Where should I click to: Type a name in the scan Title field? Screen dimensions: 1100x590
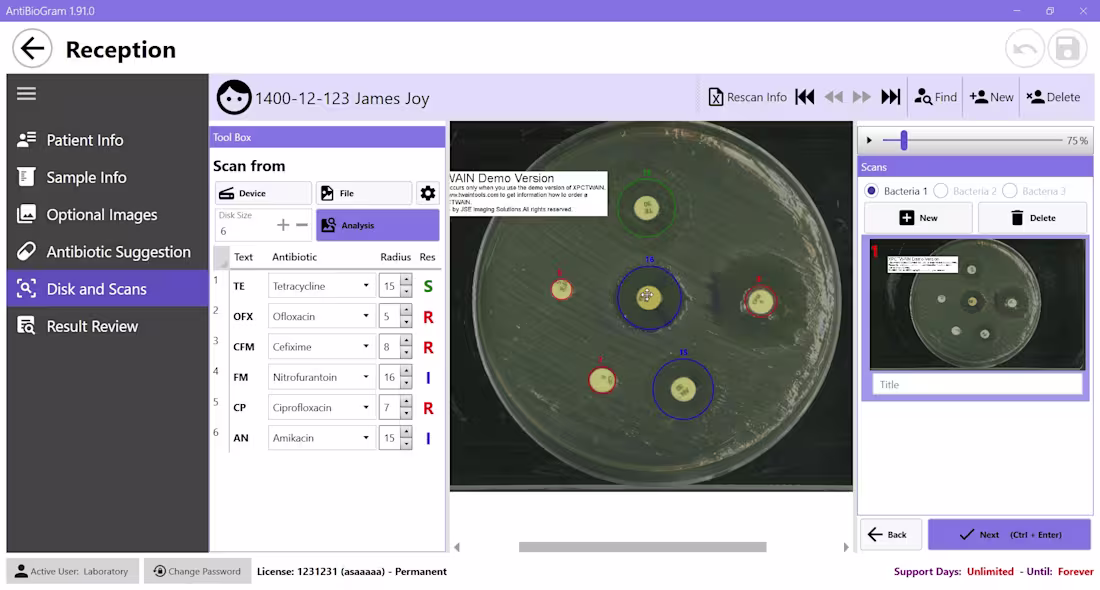[977, 383]
